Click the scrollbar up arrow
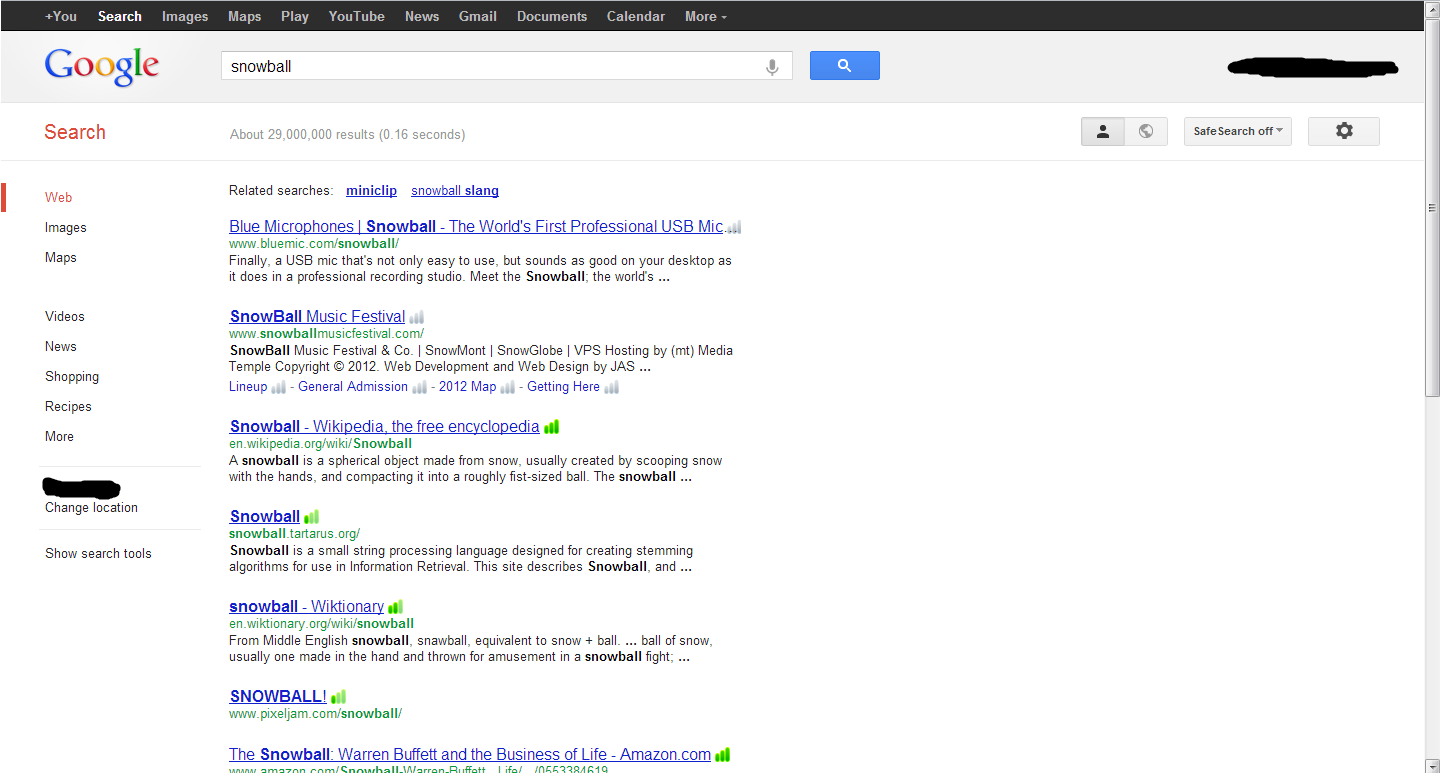Screen dimensions: 1440x773 pyautogui.click(x=1432, y=8)
